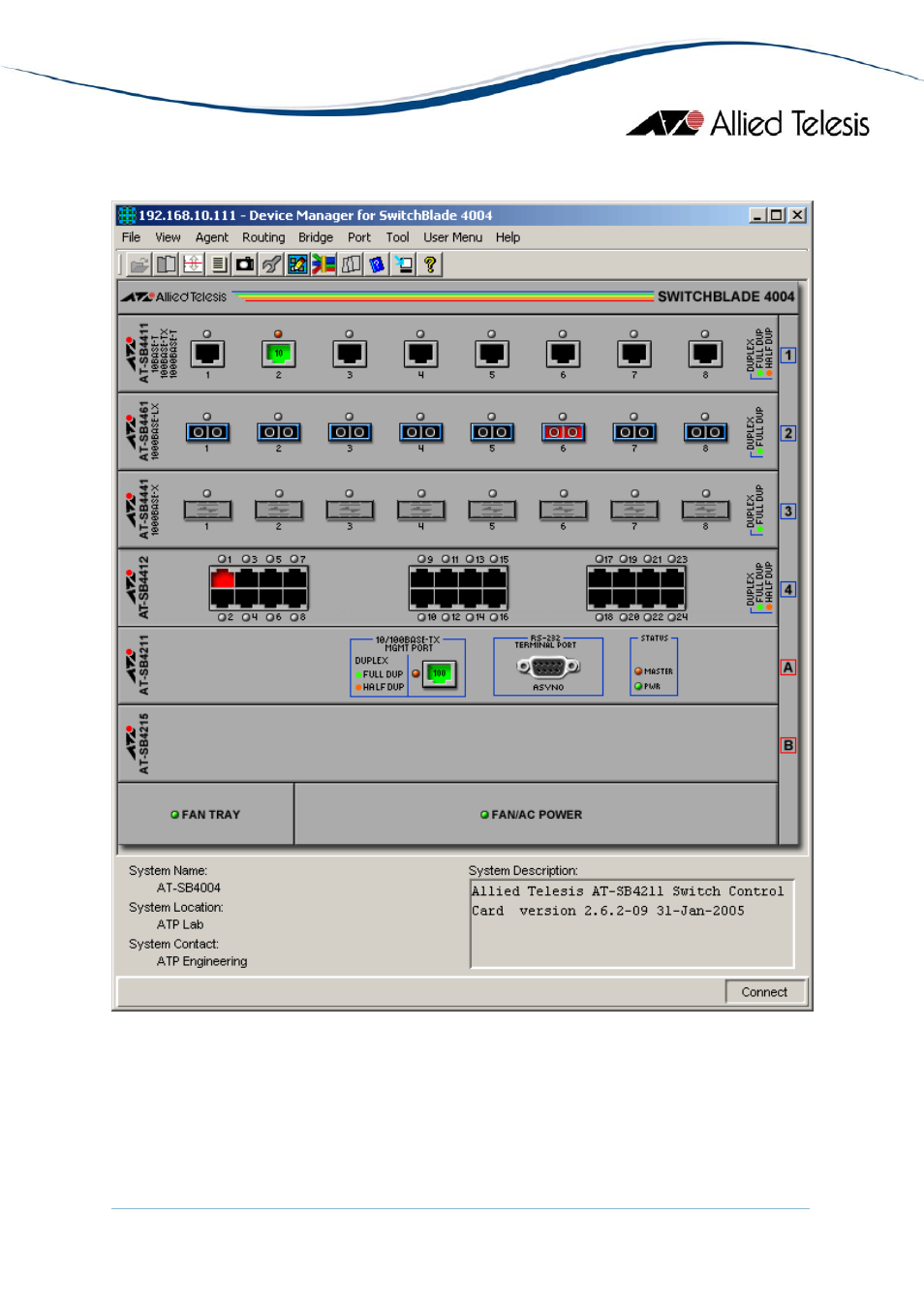Select slot 4 indicator box

point(788,589)
